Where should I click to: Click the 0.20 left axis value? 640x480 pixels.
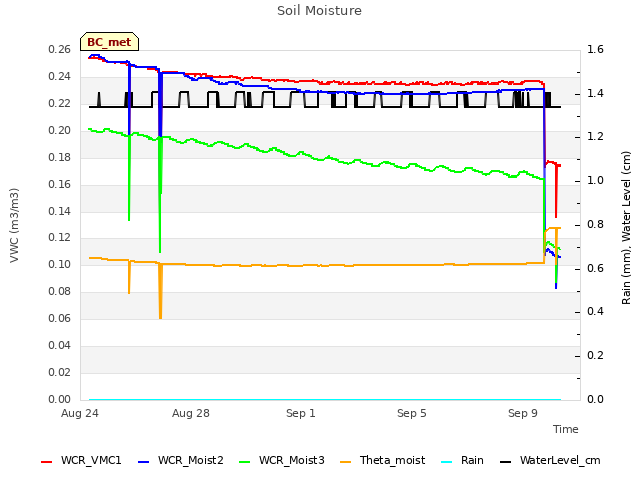[x=60, y=130]
